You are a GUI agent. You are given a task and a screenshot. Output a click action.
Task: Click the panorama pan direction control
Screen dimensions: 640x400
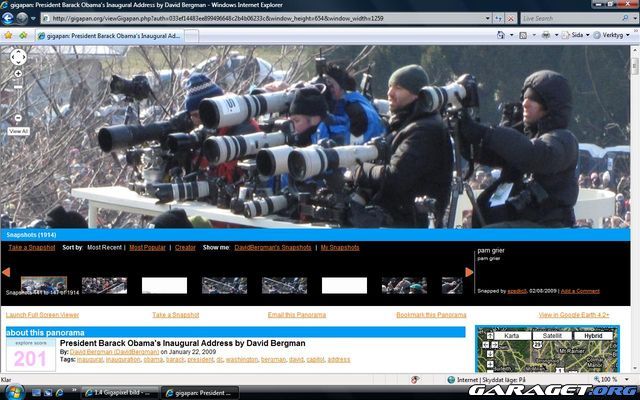[x=18, y=58]
